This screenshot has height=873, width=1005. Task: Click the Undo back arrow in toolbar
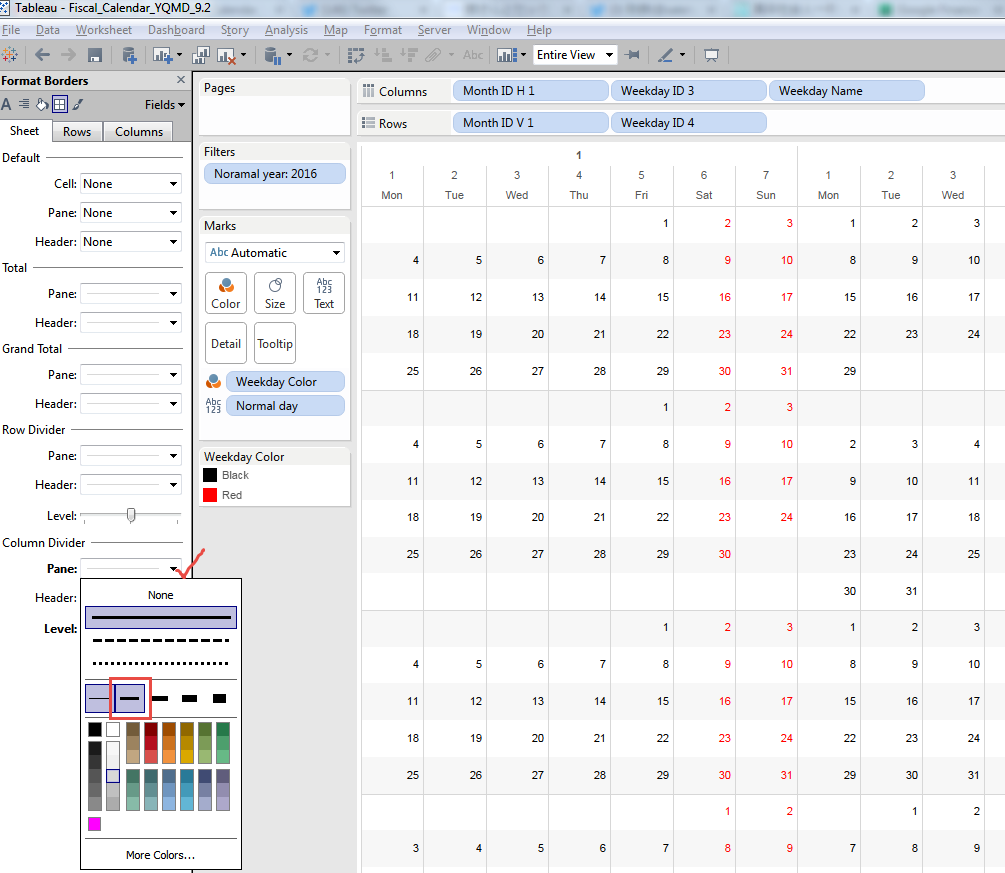42,55
